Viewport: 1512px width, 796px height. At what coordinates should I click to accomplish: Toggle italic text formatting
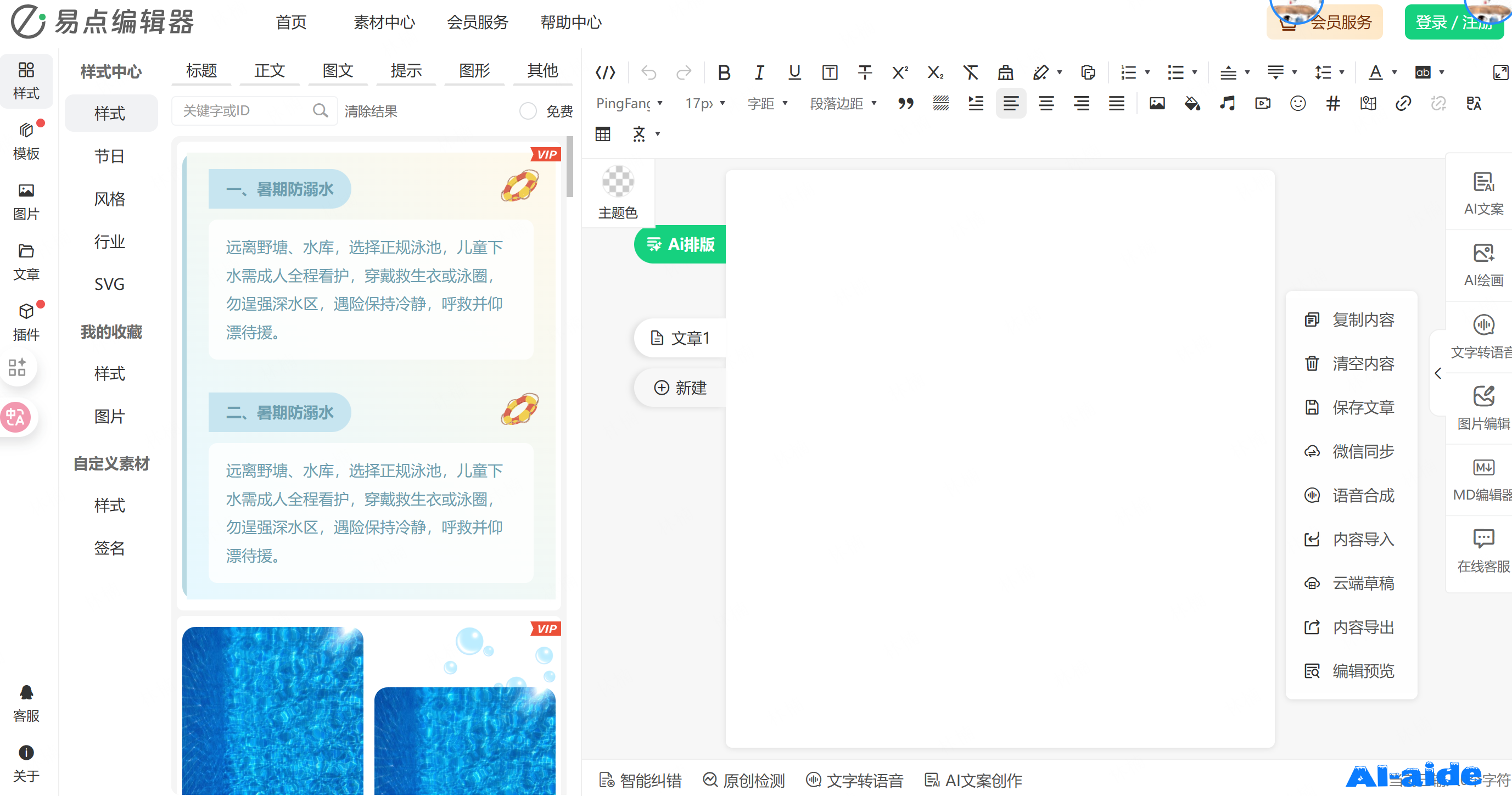click(x=759, y=73)
